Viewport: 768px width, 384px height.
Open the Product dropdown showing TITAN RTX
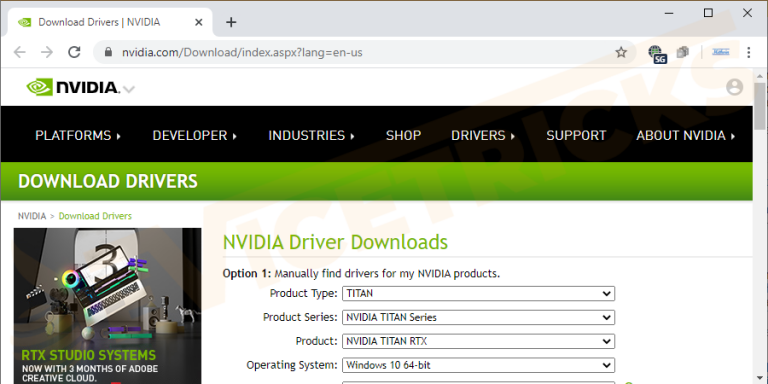point(478,341)
